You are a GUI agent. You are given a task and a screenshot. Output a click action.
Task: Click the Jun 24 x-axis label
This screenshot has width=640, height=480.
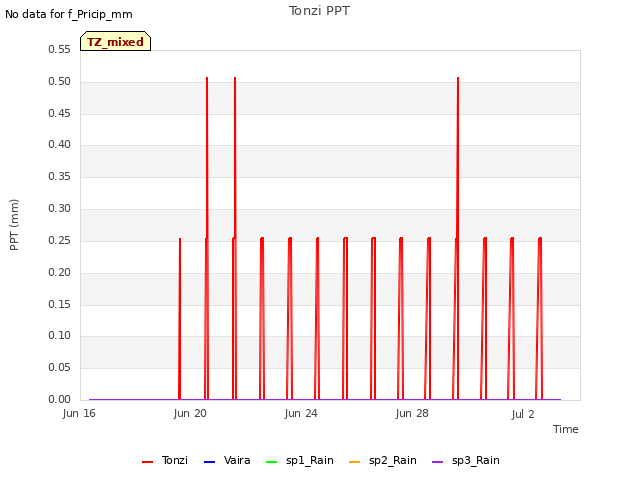[x=301, y=413]
